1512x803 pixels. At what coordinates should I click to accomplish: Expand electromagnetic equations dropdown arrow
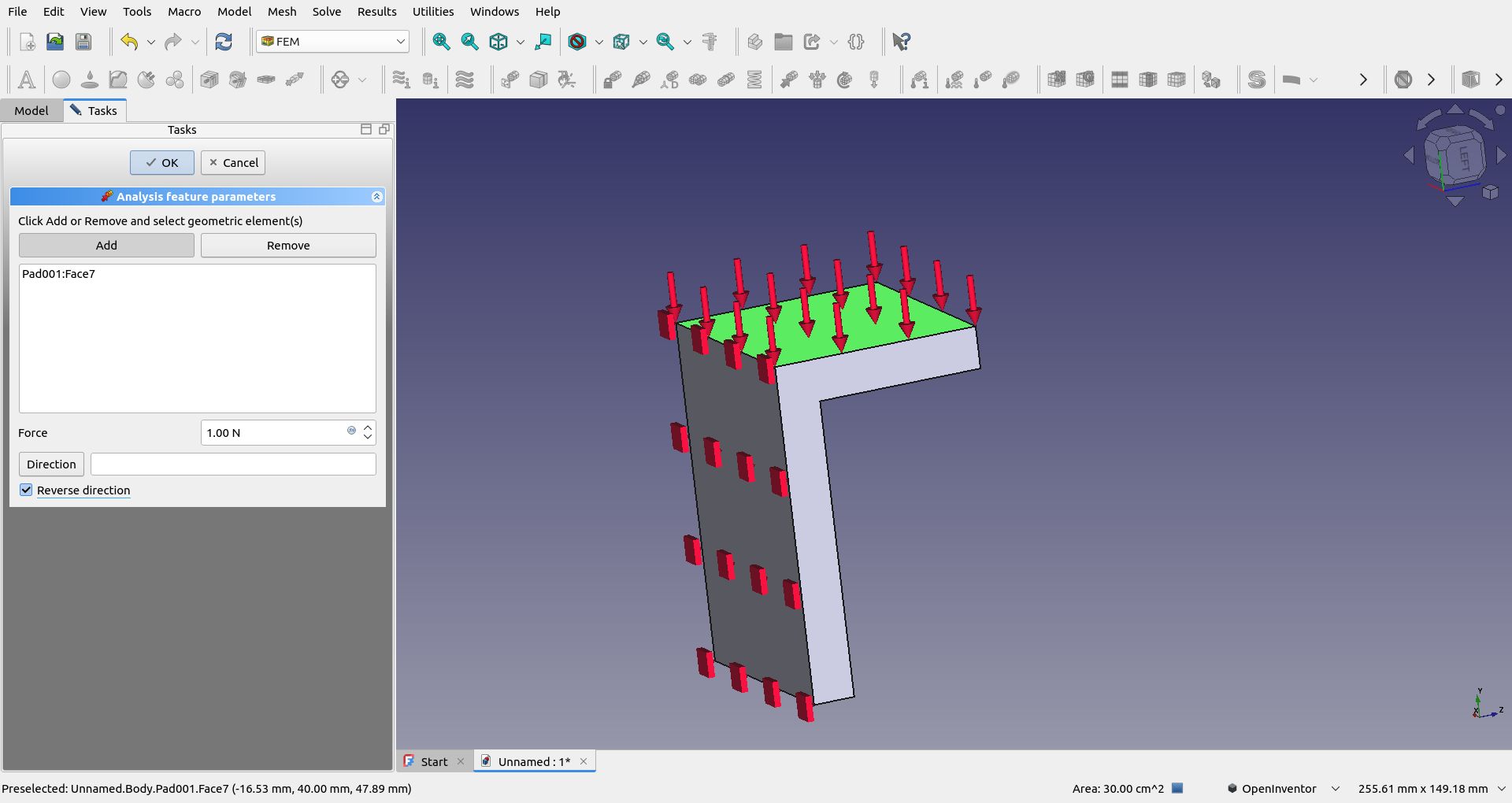362,80
